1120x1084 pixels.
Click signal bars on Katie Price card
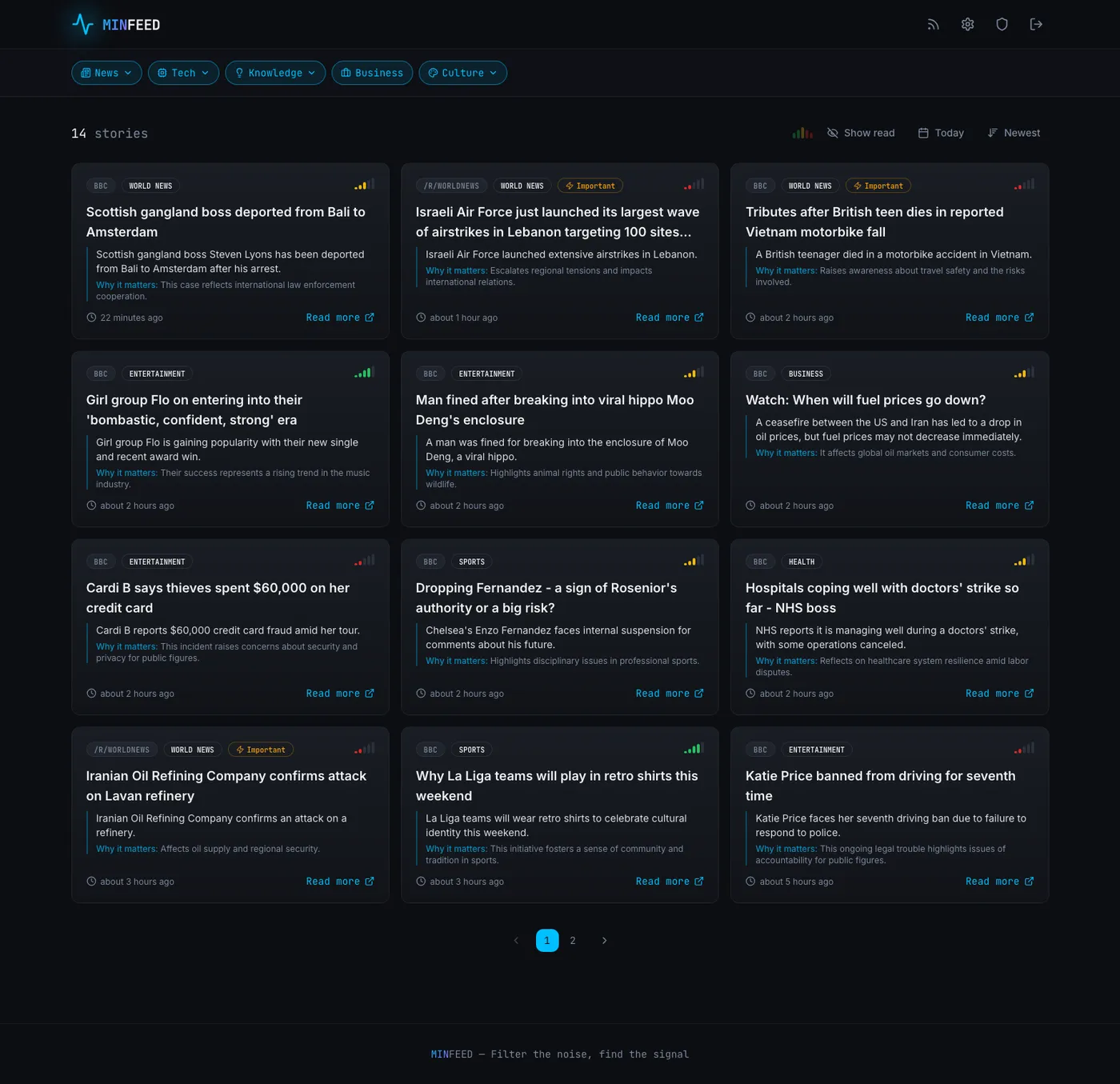[1024, 749]
